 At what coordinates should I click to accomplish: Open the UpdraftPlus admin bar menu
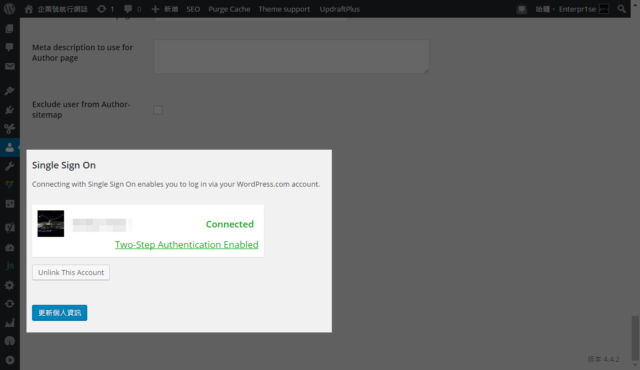[340, 9]
